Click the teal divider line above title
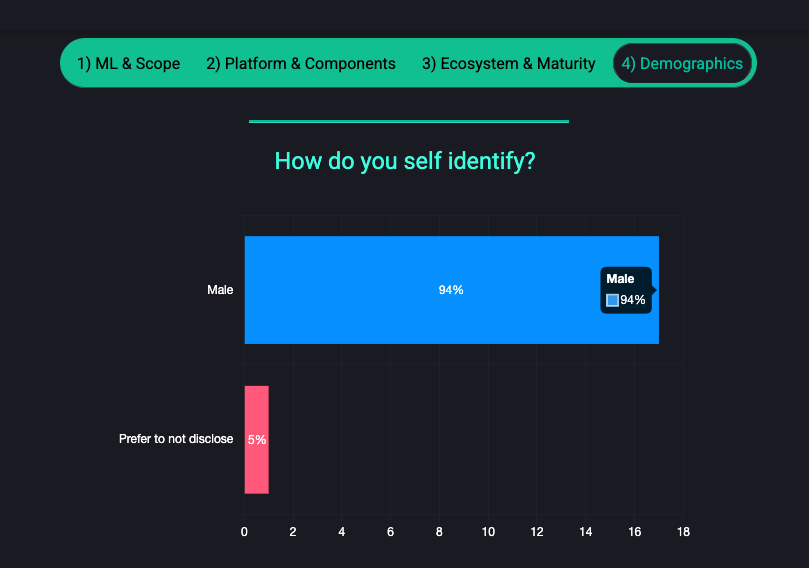The height and width of the screenshot is (568, 809). point(409,122)
